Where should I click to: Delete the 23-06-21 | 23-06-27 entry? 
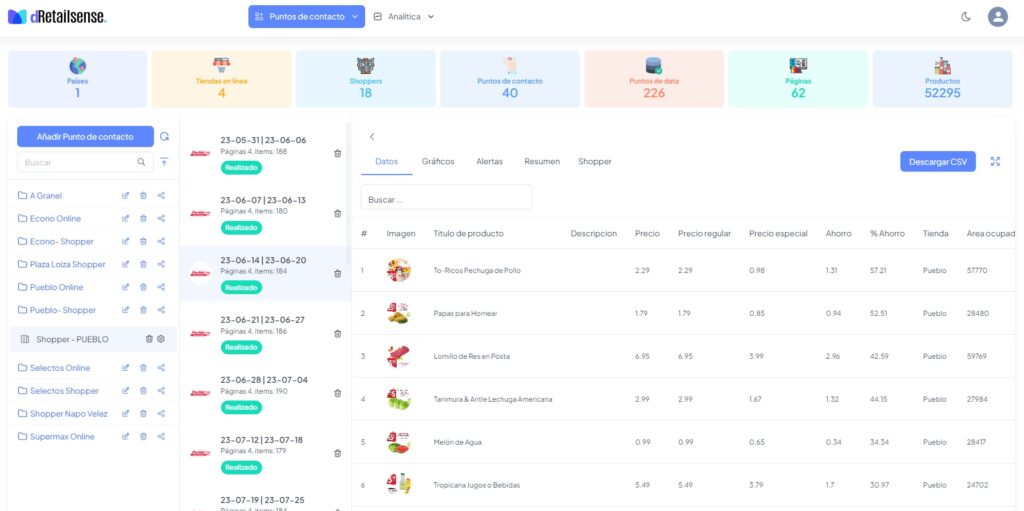click(338, 334)
